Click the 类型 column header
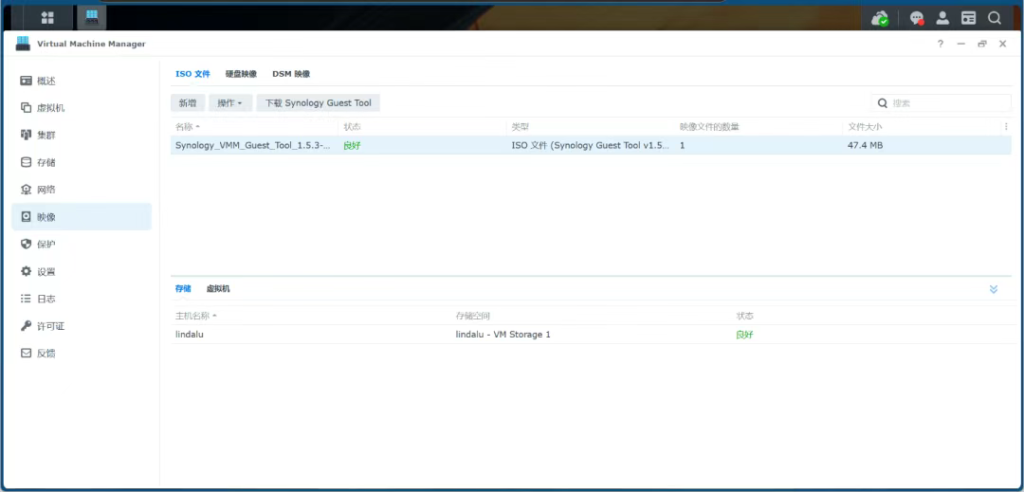 520,126
